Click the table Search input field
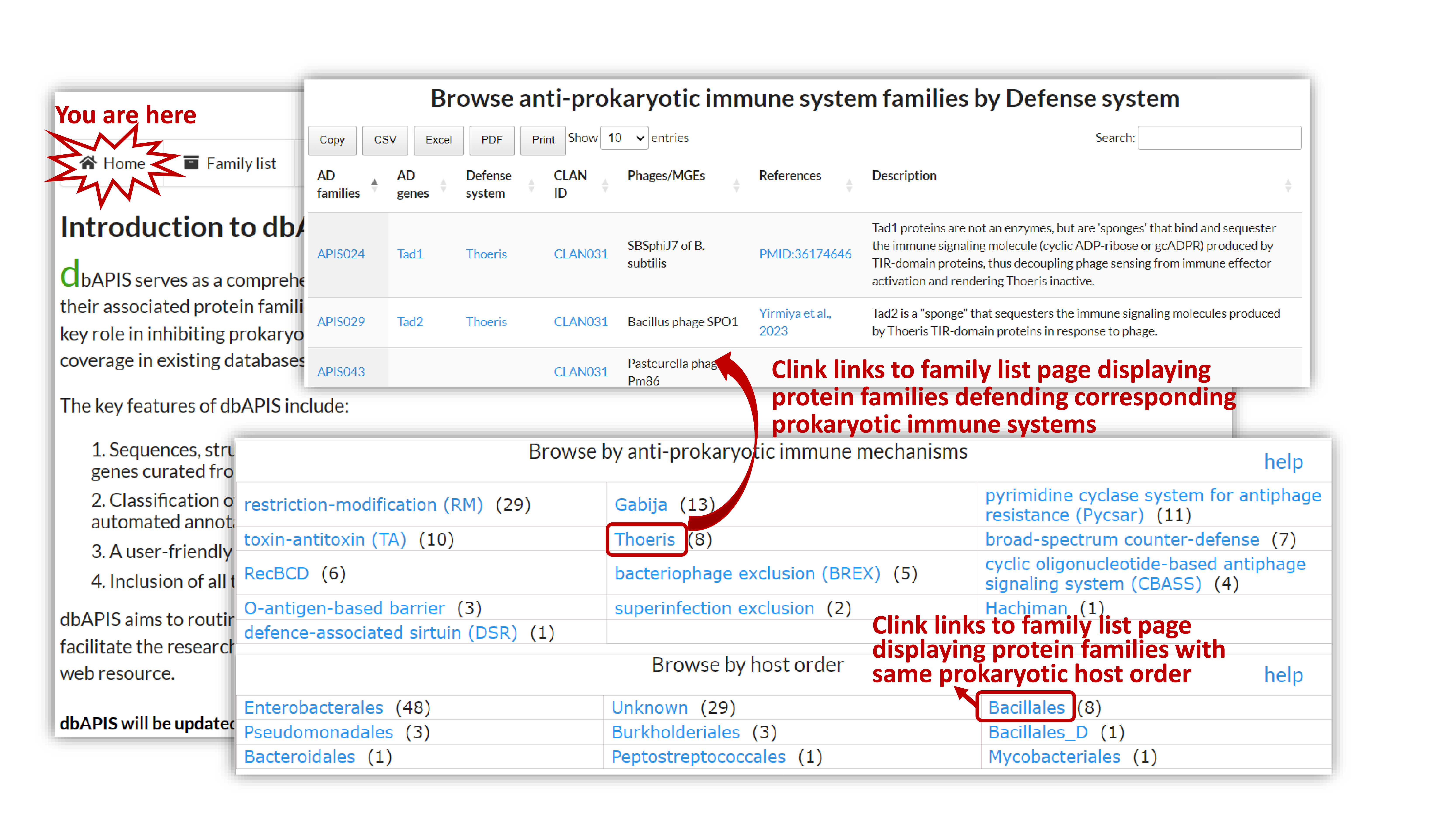The width and height of the screenshot is (1456, 819). point(1219,138)
